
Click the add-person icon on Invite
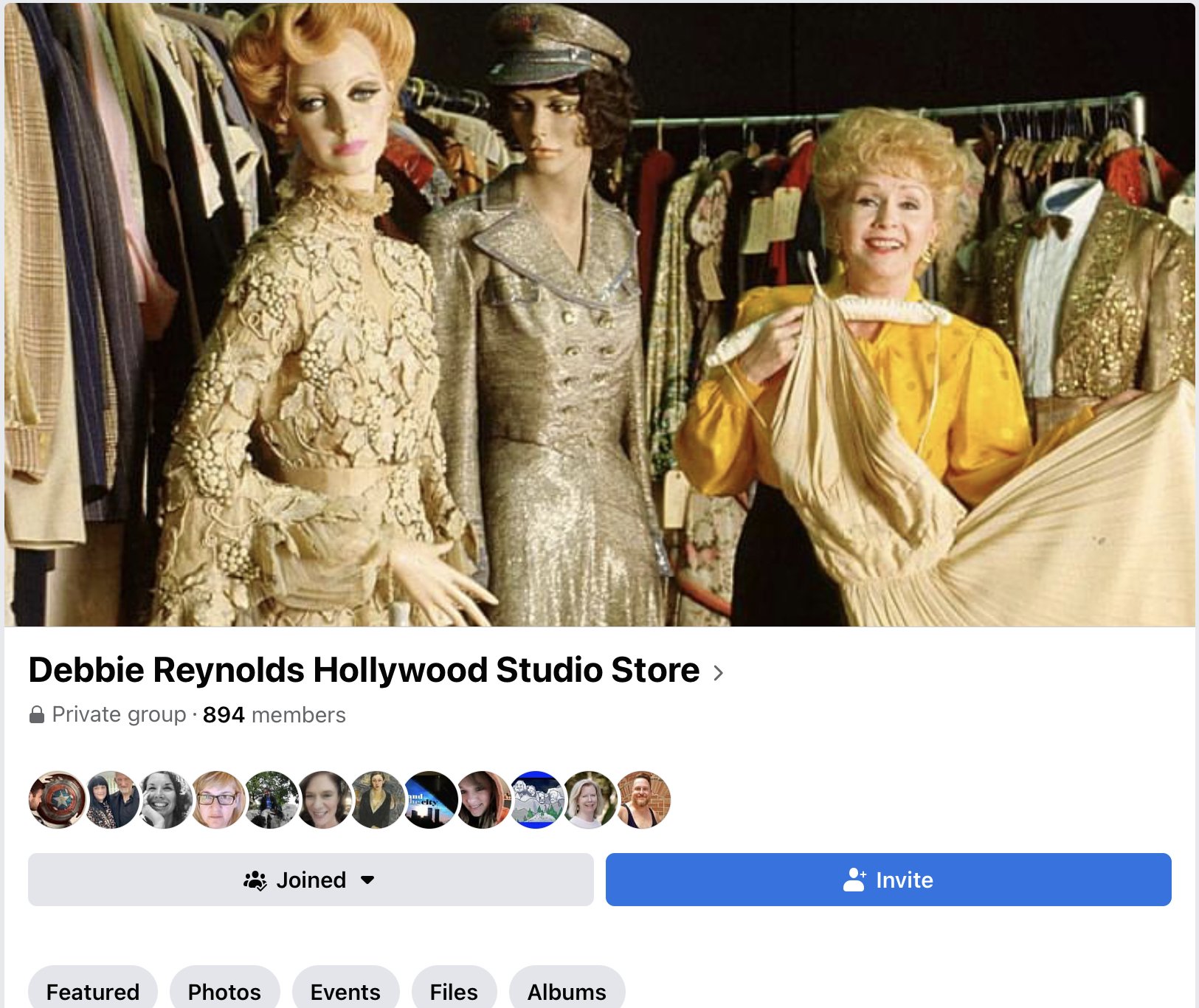point(854,879)
